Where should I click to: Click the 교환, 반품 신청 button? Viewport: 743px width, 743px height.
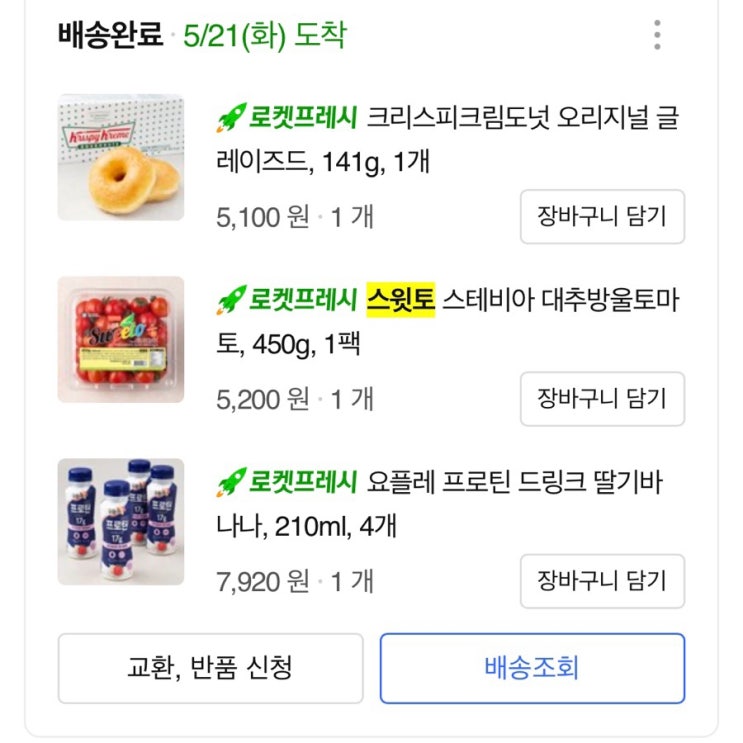(210, 668)
